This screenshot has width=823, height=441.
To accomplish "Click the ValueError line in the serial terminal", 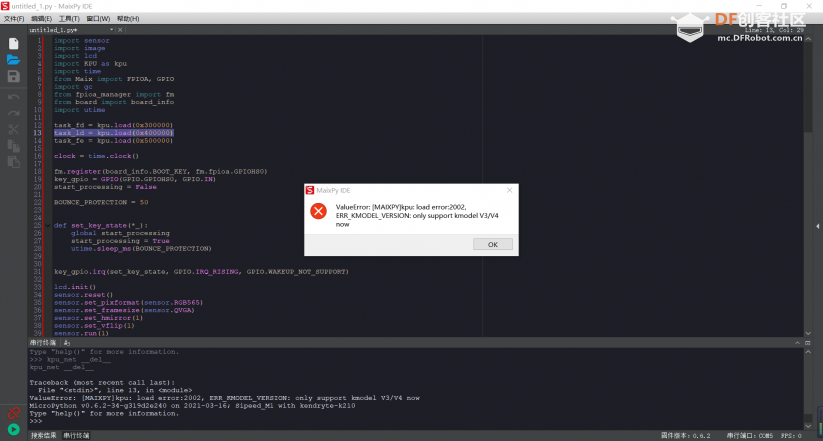I will click(225, 398).
